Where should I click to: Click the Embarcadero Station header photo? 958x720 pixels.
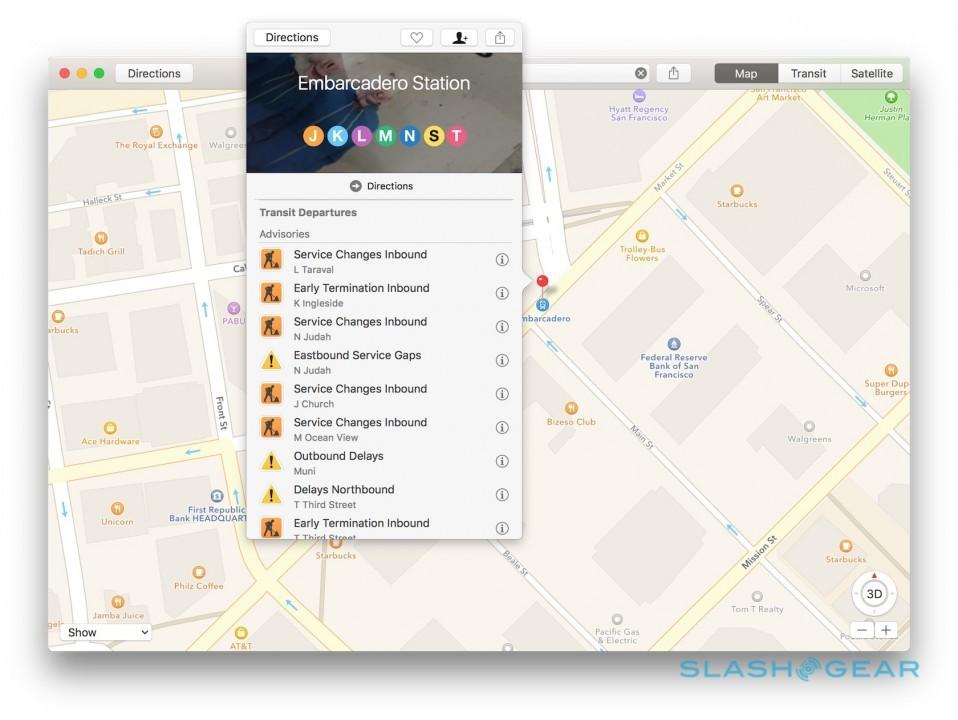384,112
